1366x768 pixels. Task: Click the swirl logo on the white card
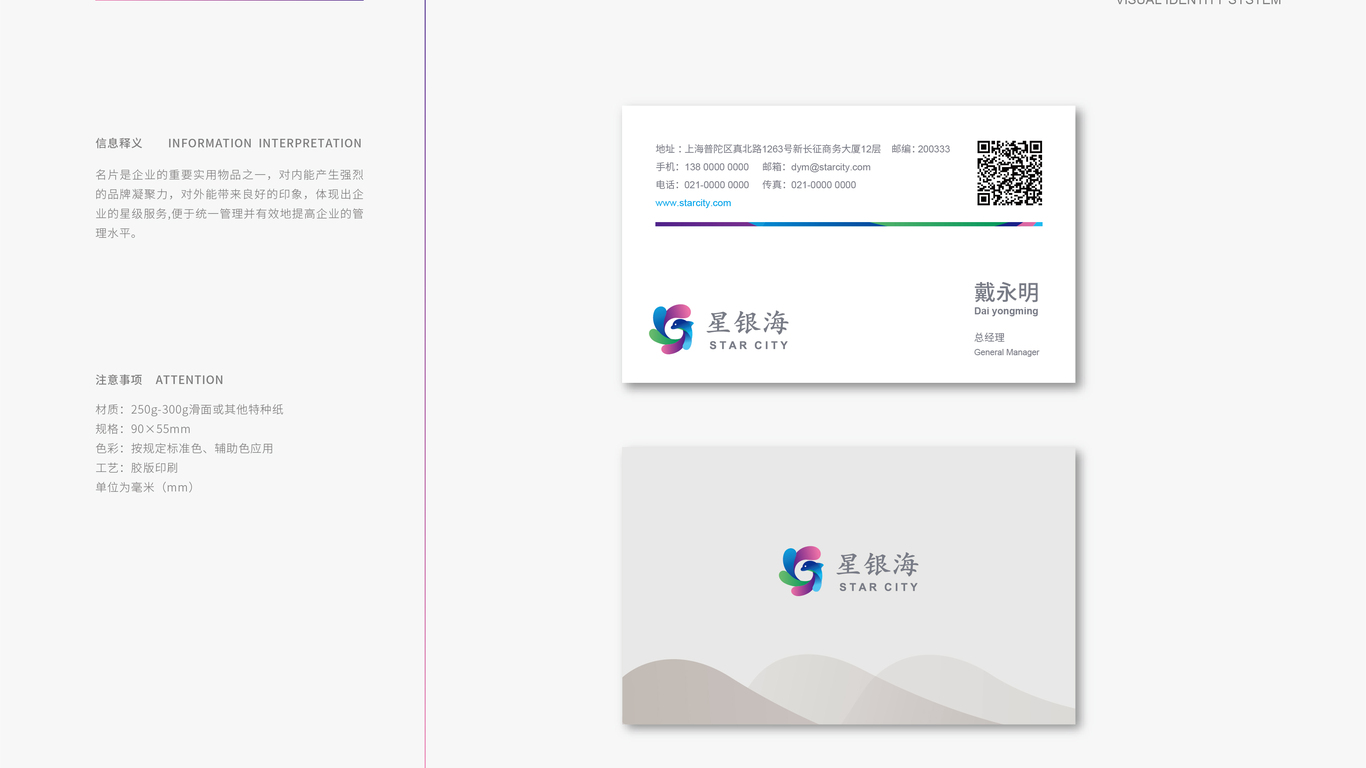tap(672, 329)
